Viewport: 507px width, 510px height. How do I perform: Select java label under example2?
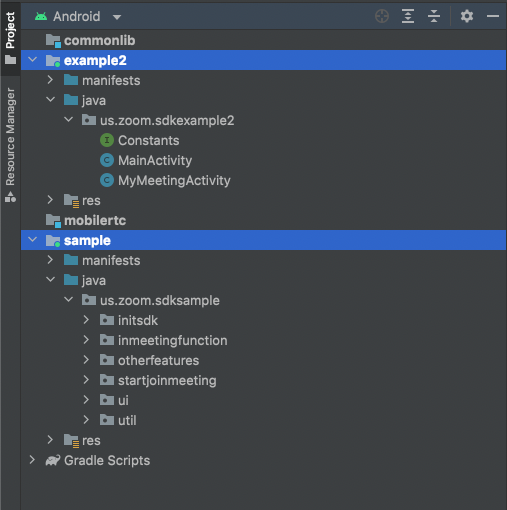pyautogui.click(x=94, y=100)
